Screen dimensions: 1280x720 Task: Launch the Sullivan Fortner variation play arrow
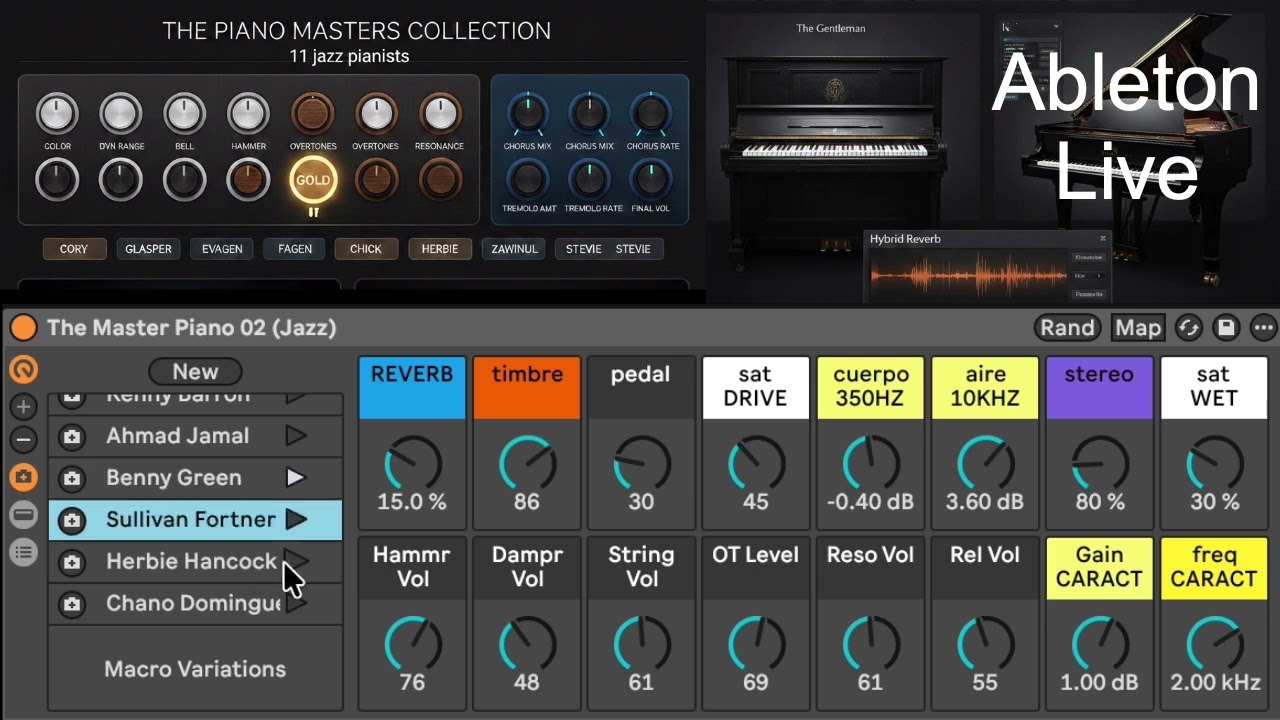[295, 520]
